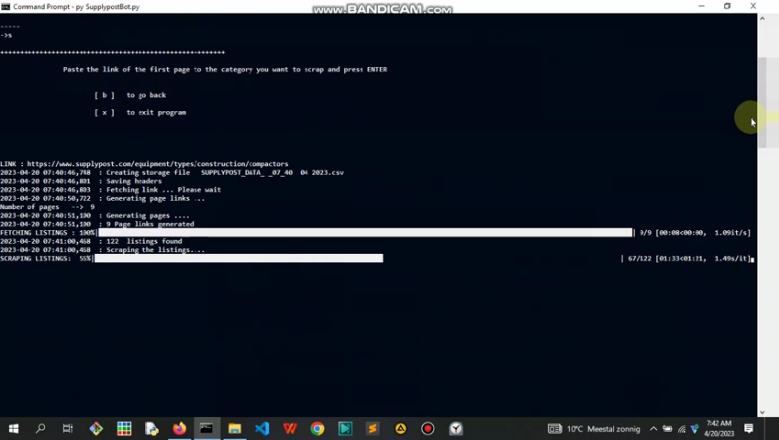Open the Python file icon in taskbar
The height and width of the screenshot is (440, 779).
tap(152, 428)
